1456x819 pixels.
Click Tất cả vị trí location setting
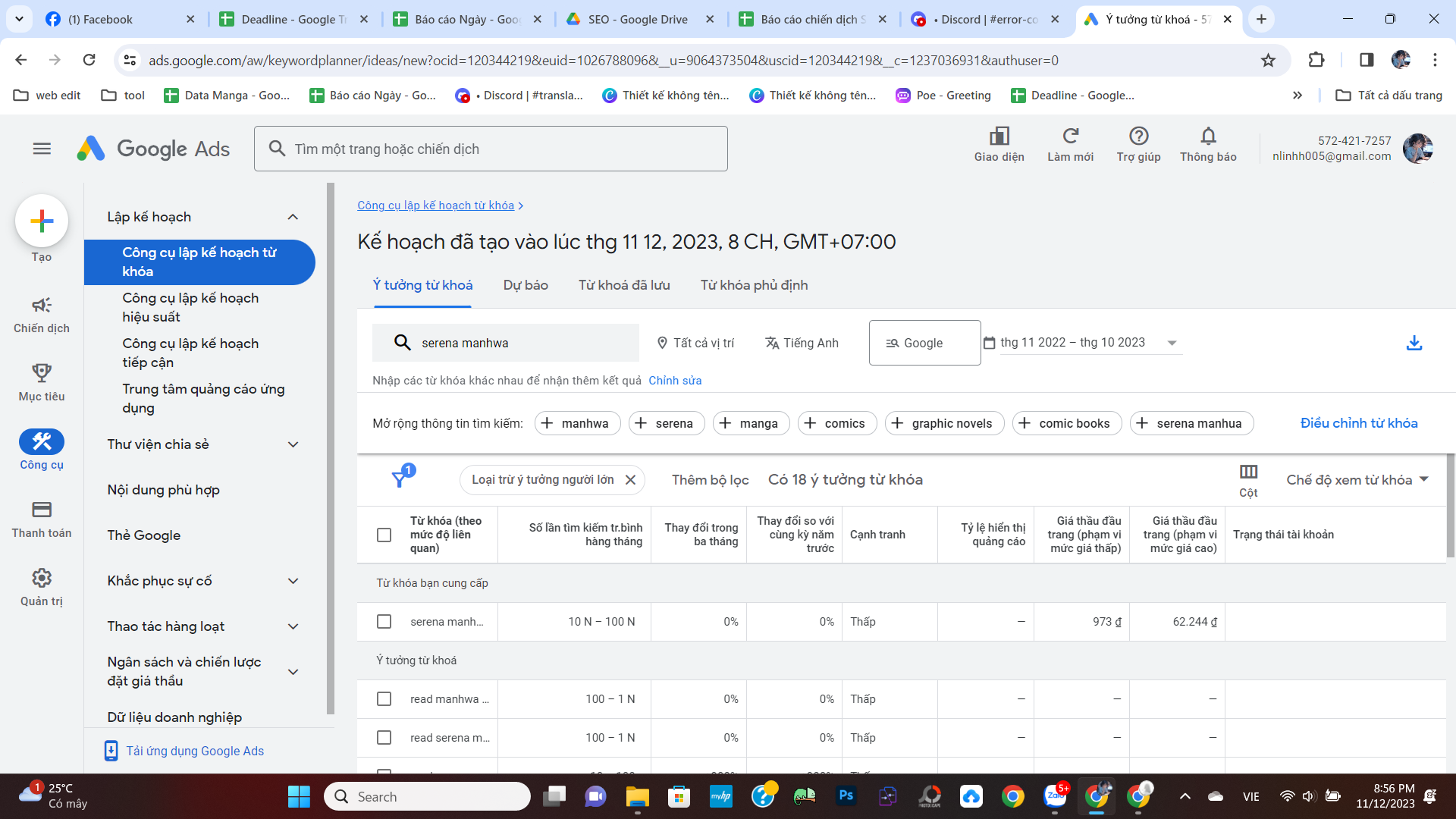point(695,343)
